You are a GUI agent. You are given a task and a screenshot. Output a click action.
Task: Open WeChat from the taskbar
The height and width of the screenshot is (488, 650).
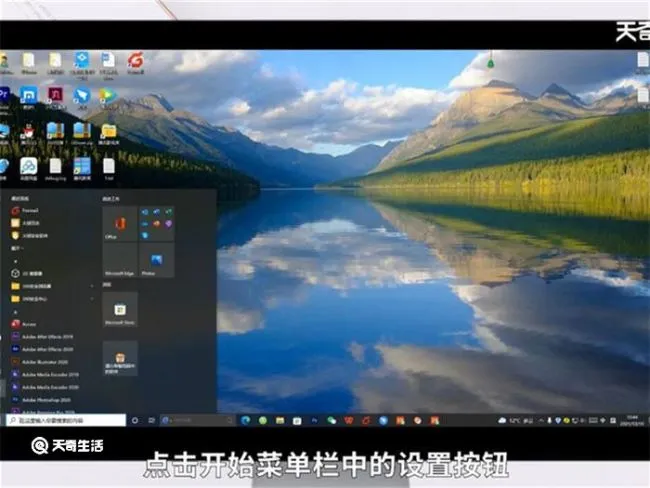coord(331,420)
